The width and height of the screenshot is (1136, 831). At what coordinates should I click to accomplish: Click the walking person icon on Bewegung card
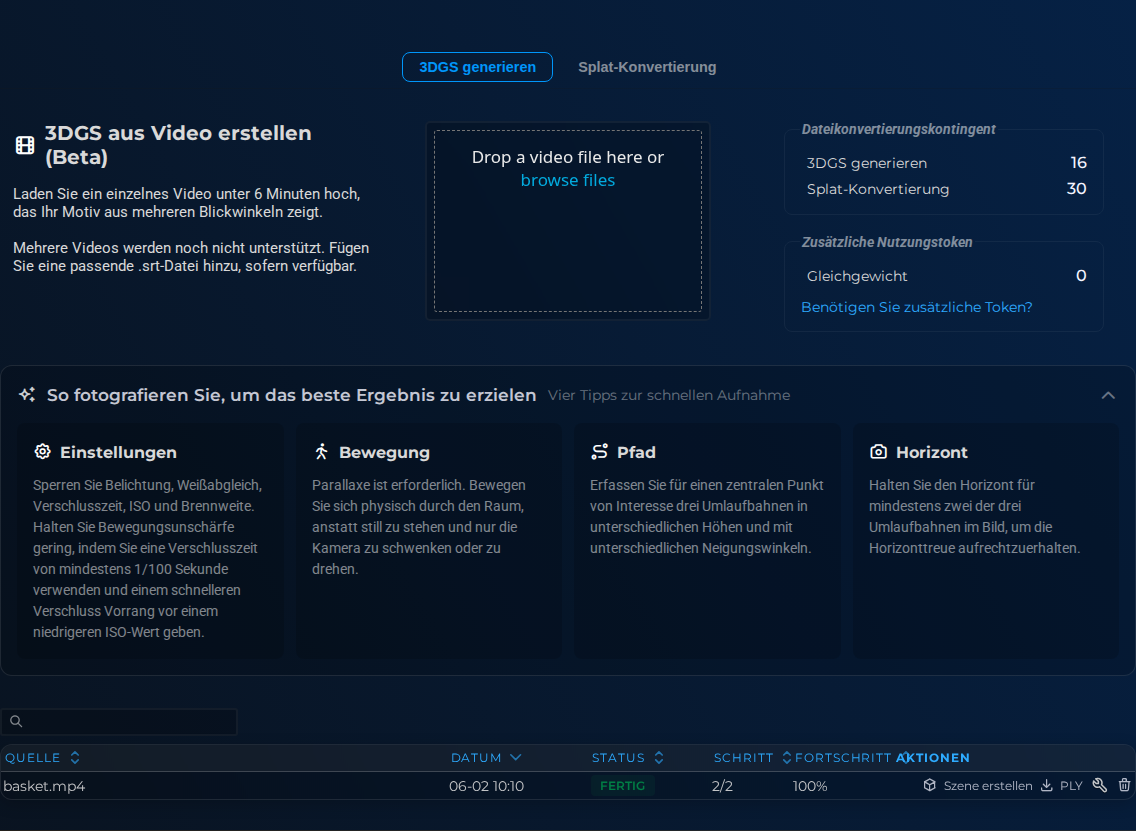(322, 452)
